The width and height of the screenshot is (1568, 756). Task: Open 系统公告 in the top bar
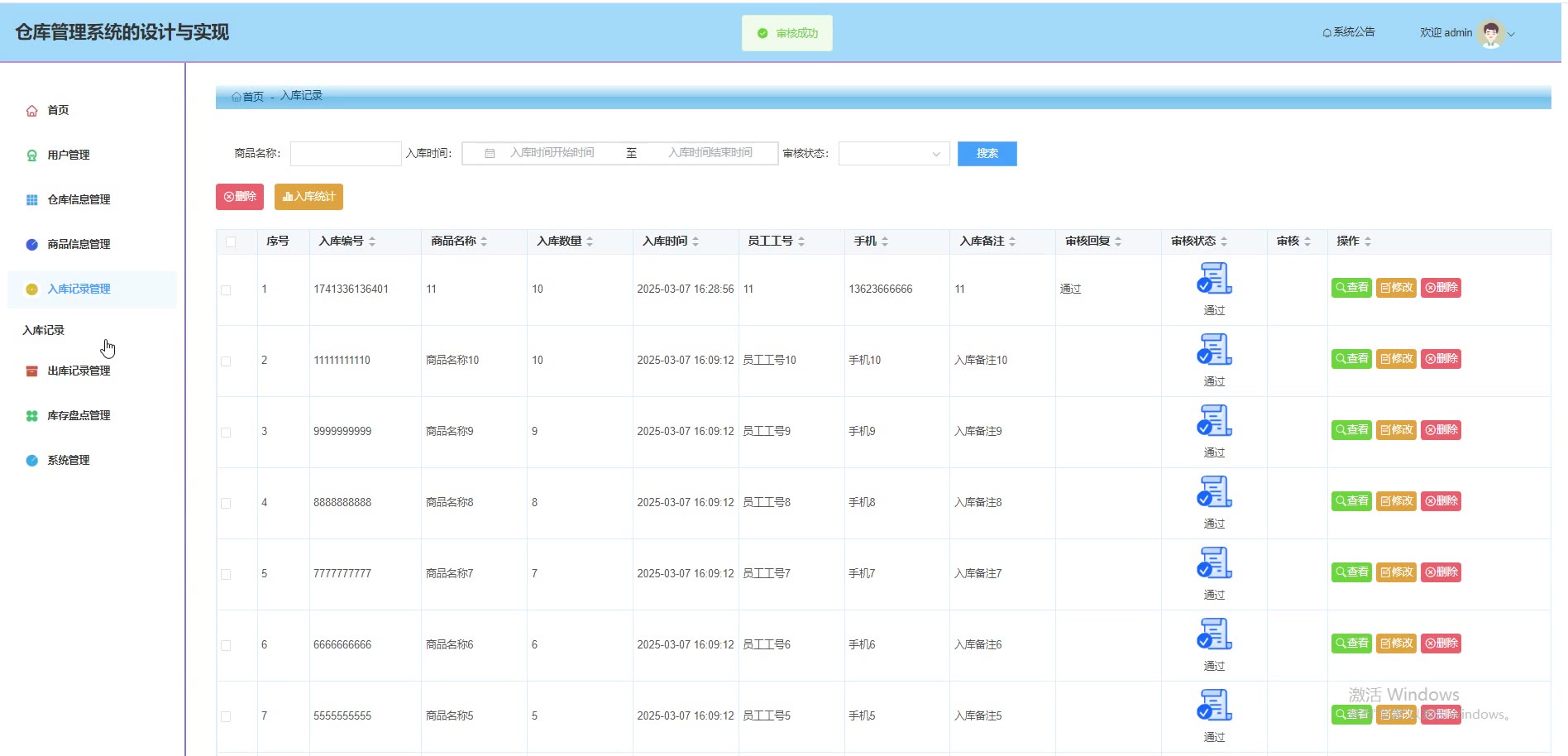click(x=1349, y=32)
